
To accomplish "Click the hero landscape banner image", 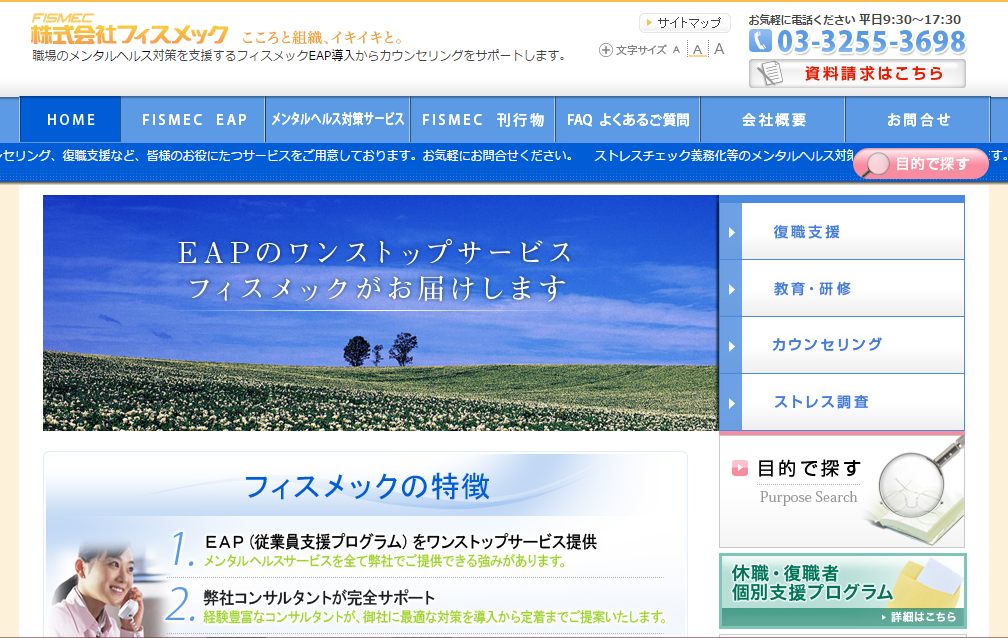I will click(380, 313).
